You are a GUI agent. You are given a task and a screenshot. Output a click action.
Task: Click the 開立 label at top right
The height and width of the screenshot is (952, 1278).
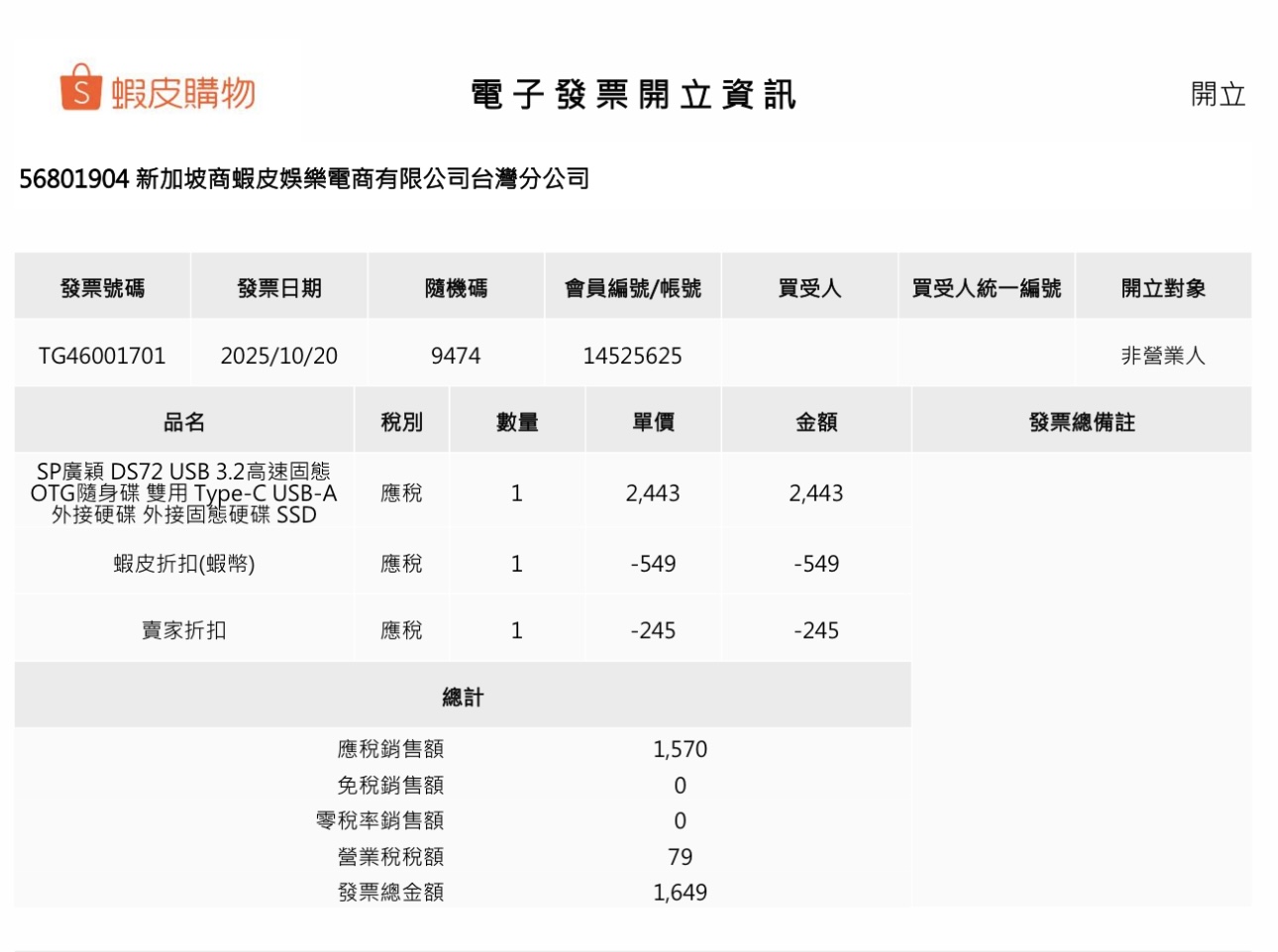[x=1218, y=95]
